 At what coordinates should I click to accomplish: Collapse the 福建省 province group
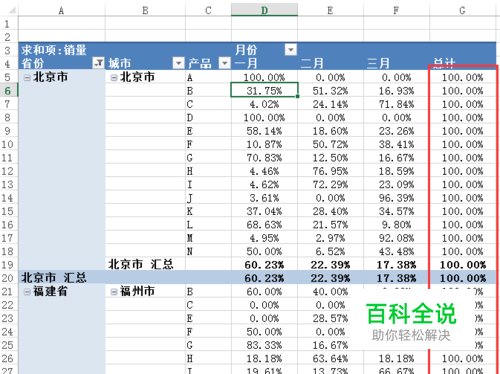pos(27,292)
